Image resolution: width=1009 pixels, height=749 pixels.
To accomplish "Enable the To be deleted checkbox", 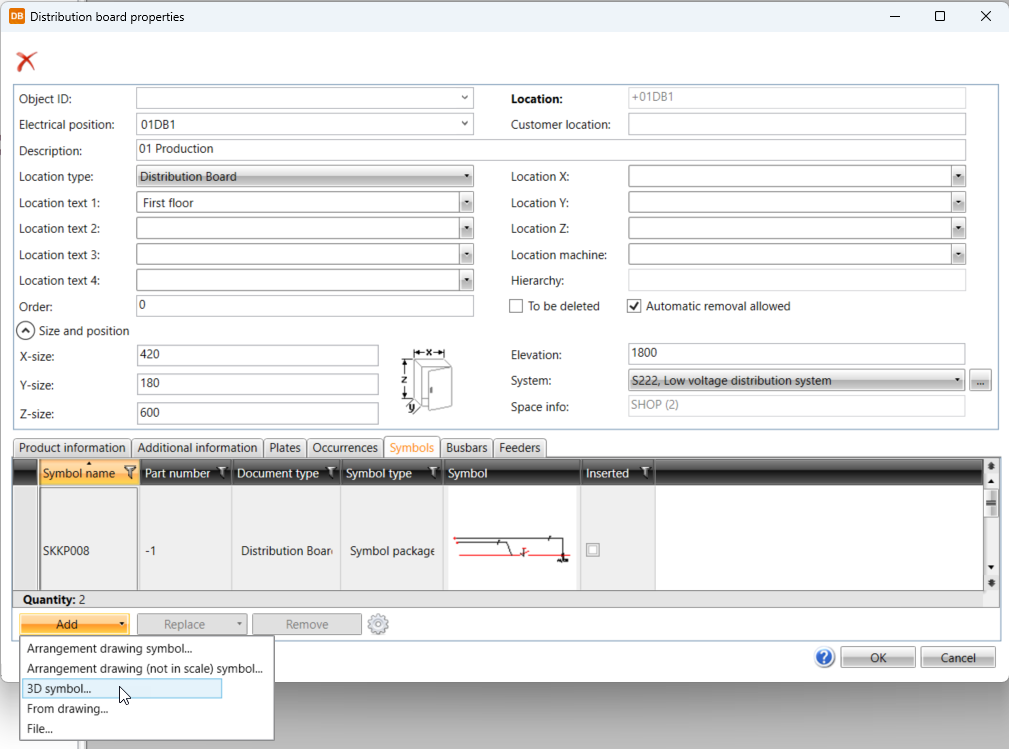I will click(x=516, y=306).
